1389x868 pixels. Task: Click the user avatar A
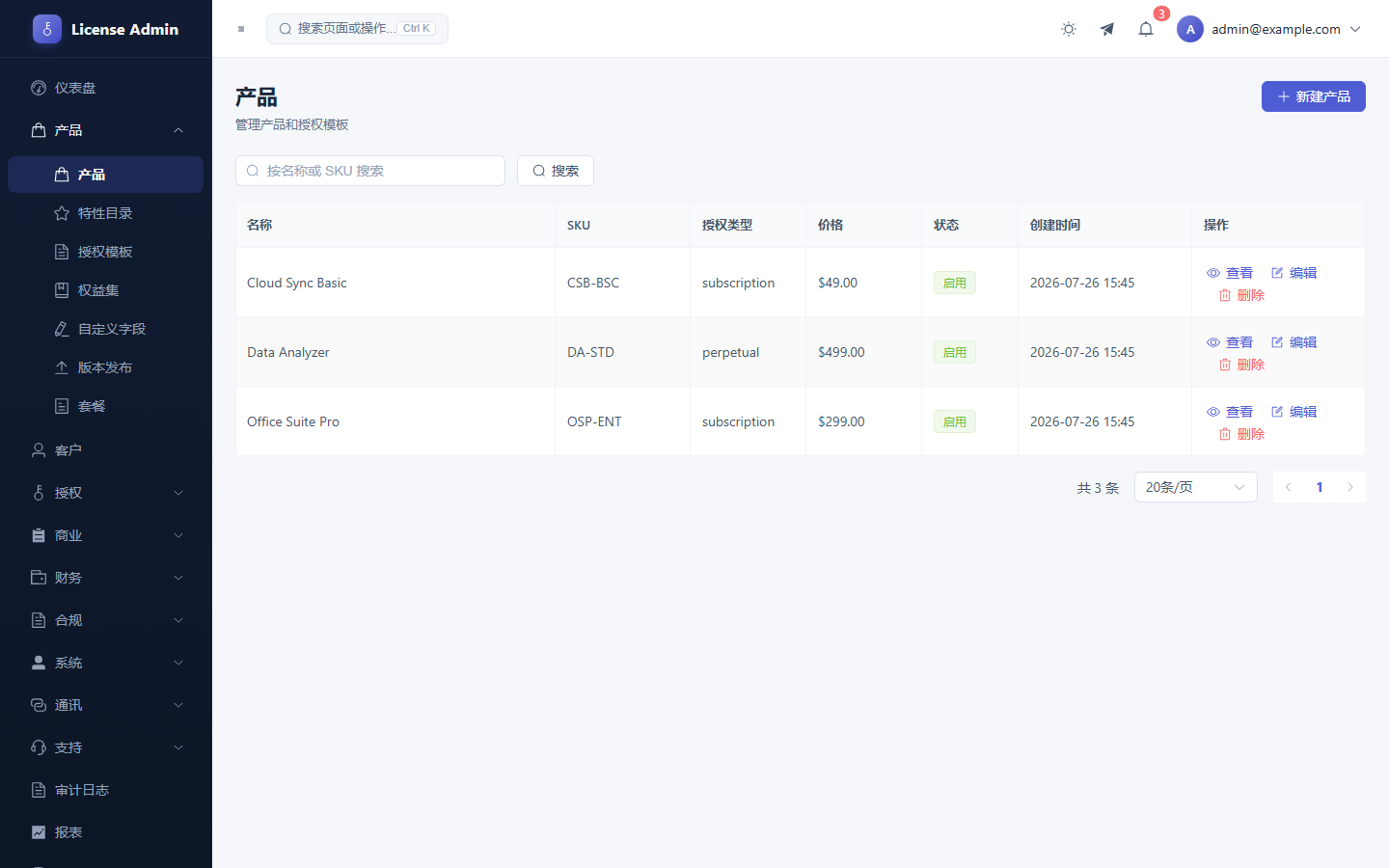coord(1190,29)
